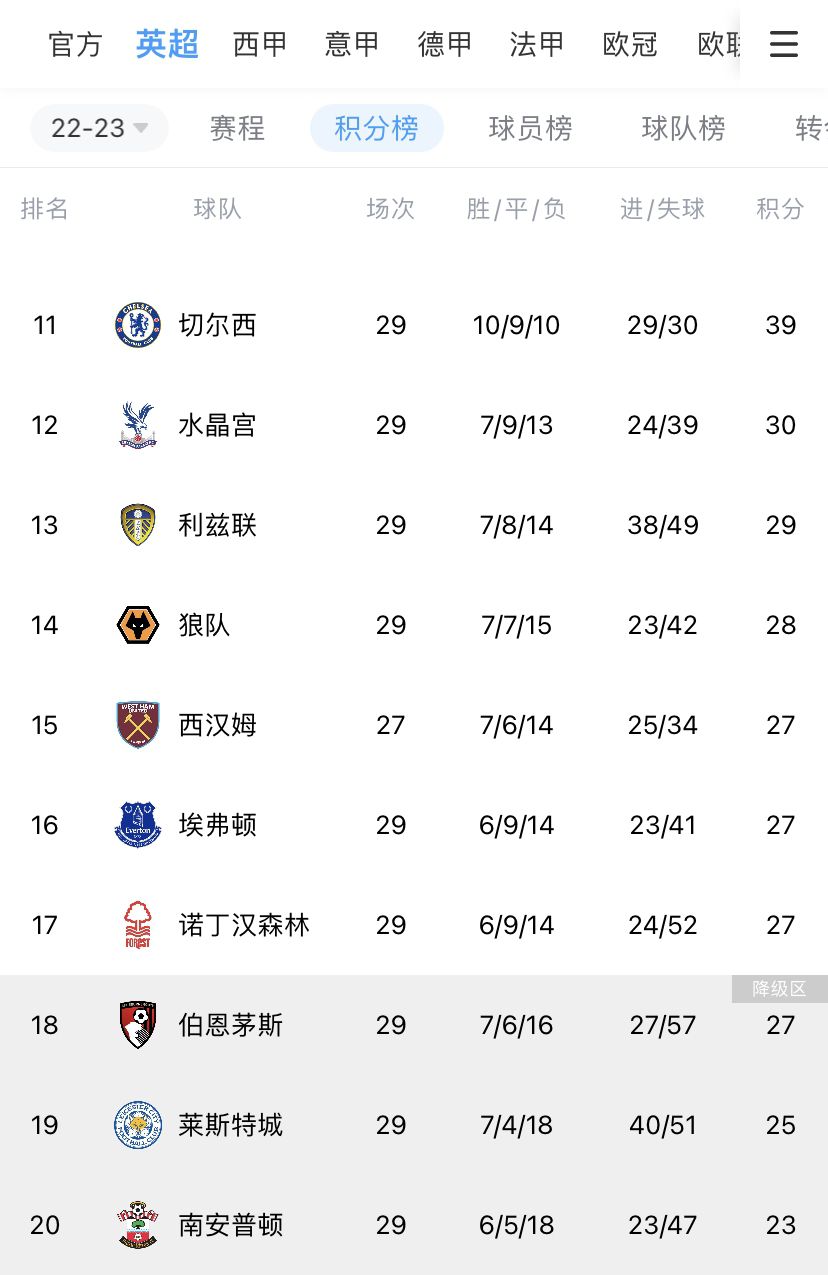Open the 球队榜 team rankings tab
This screenshot has width=828, height=1275.
point(683,128)
